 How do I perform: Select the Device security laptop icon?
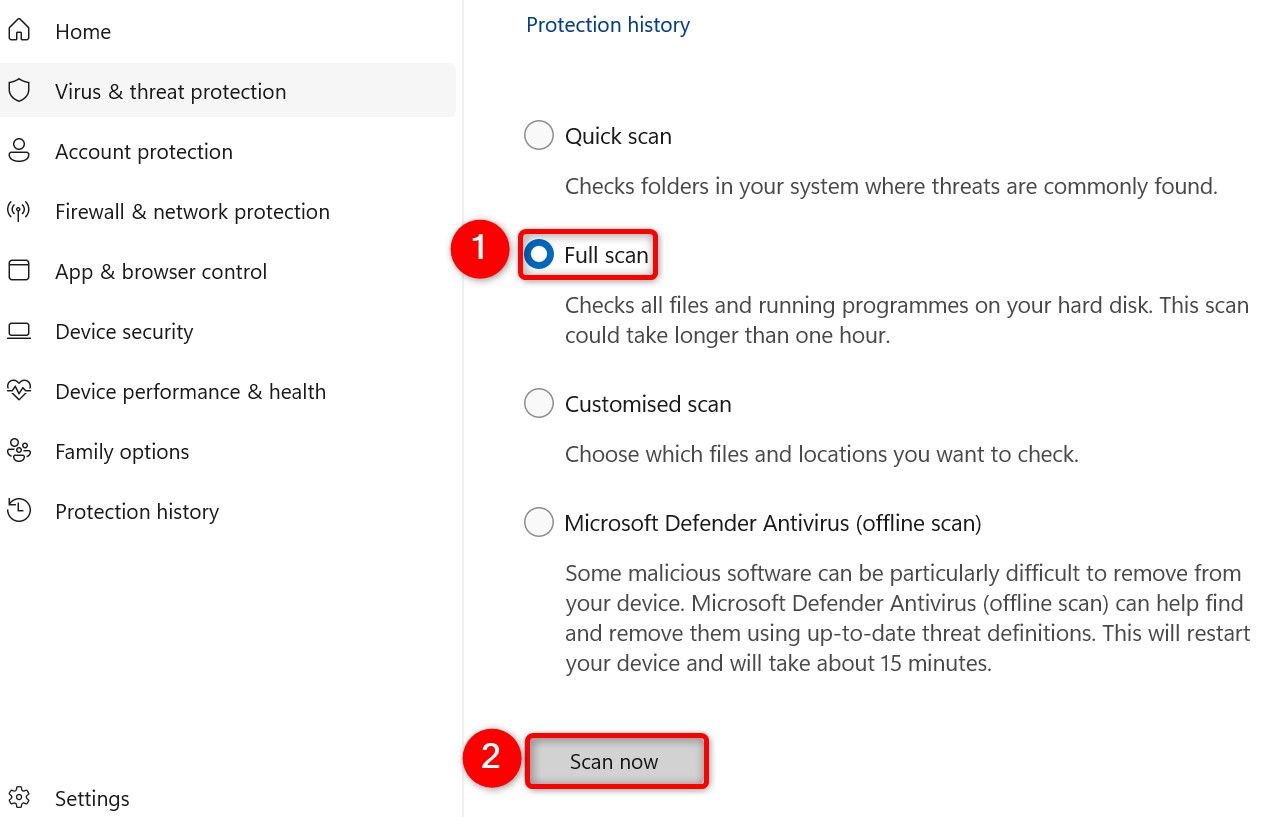tap(20, 330)
